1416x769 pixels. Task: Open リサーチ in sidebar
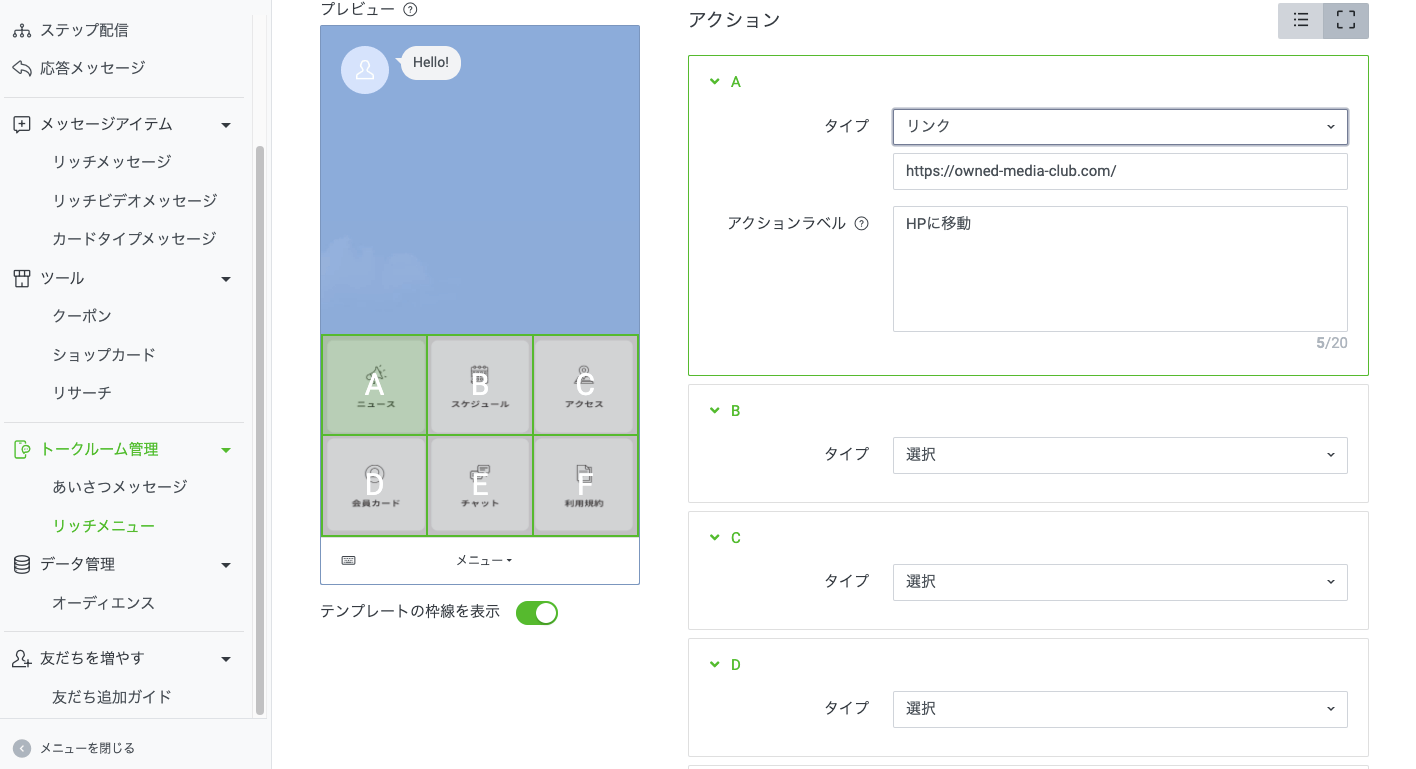pos(82,393)
